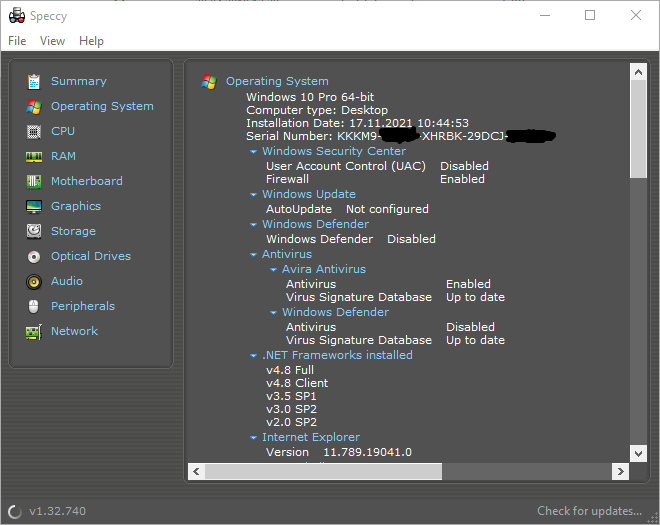Image resolution: width=660 pixels, height=525 pixels.
Task: Open the Help menu
Action: (91, 41)
